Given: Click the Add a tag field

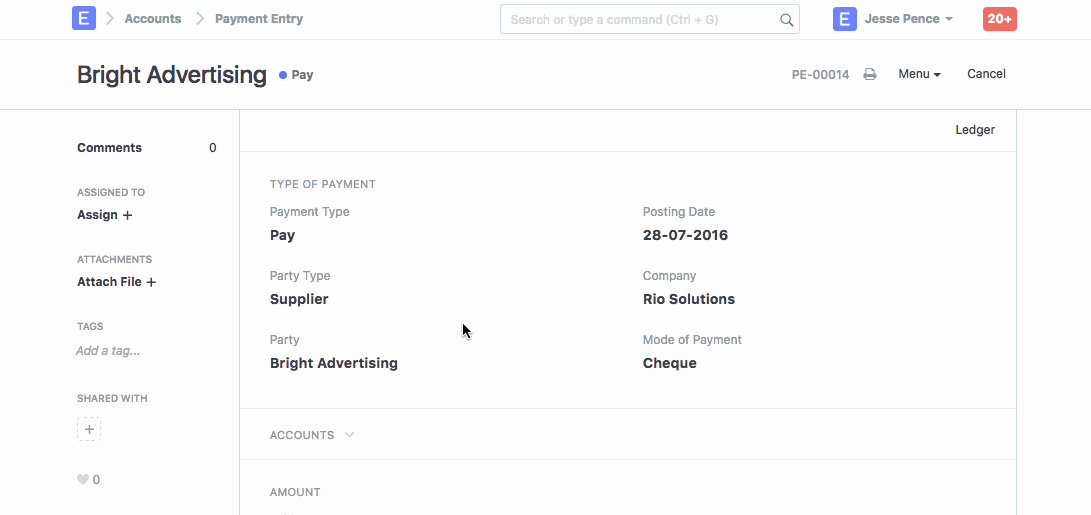Looking at the screenshot, I should (108, 351).
